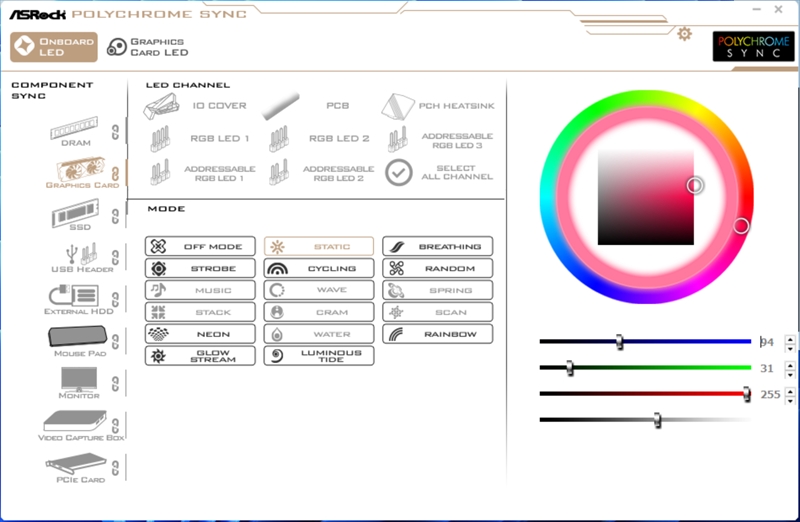
Task: Choose the PCB LED channel
Action: (306, 106)
